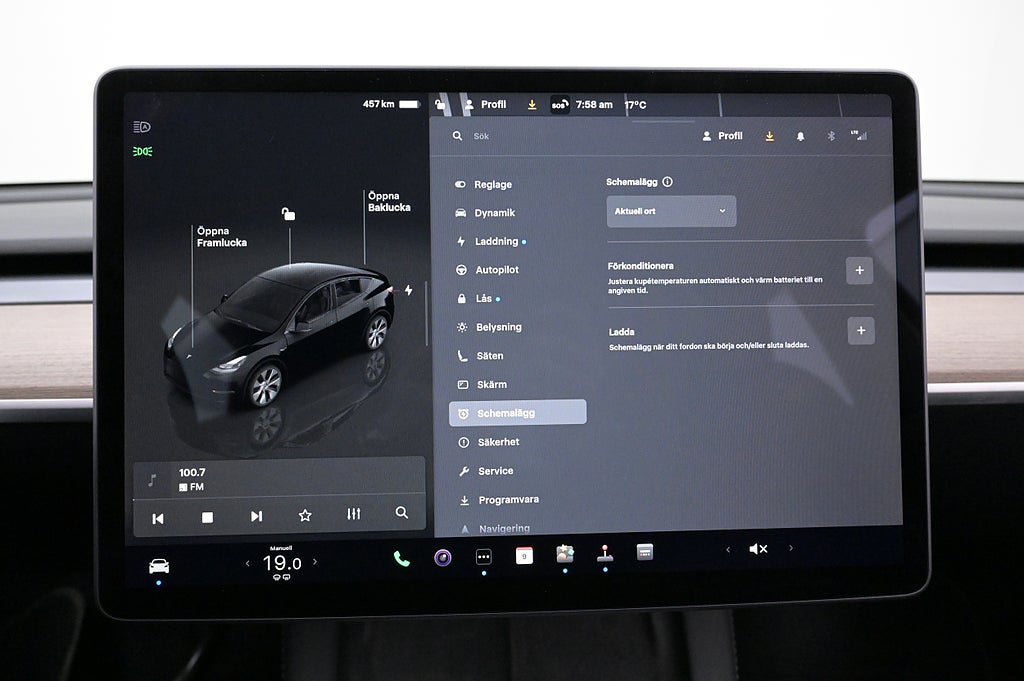Screen dimensions: 1024x681
Task: Select Autopilot in the settings menu
Action: click(496, 270)
